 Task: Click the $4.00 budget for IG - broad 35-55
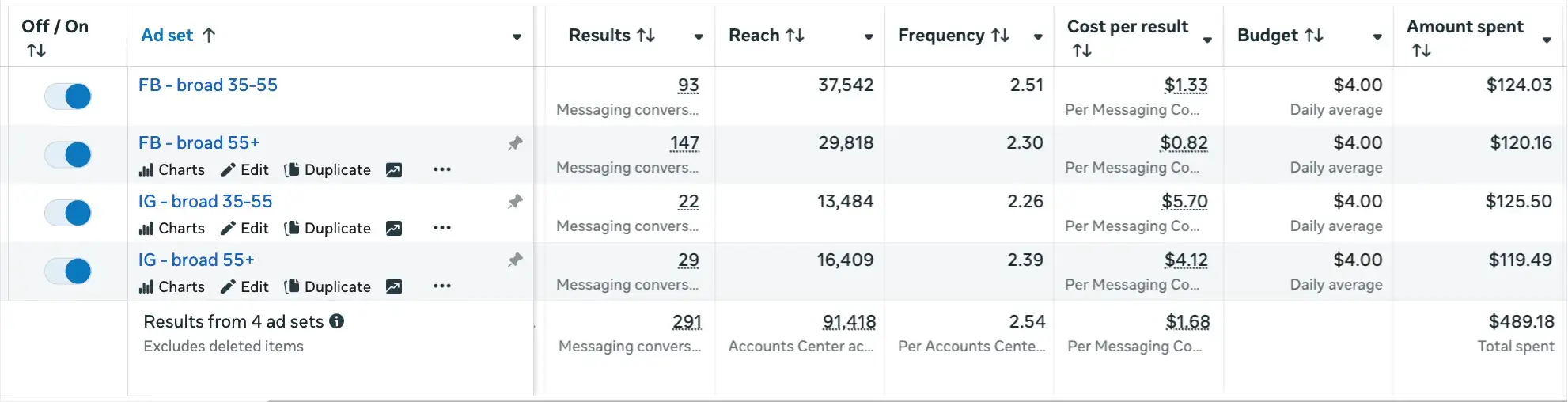click(x=1358, y=202)
